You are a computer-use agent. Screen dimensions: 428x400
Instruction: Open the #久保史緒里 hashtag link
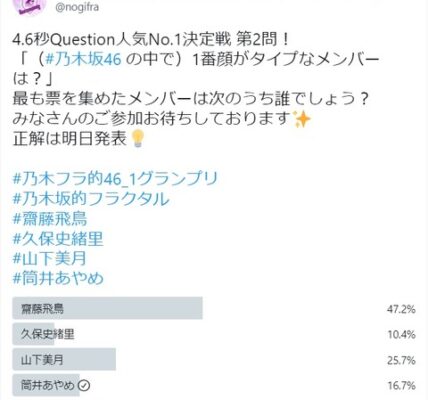58,239
